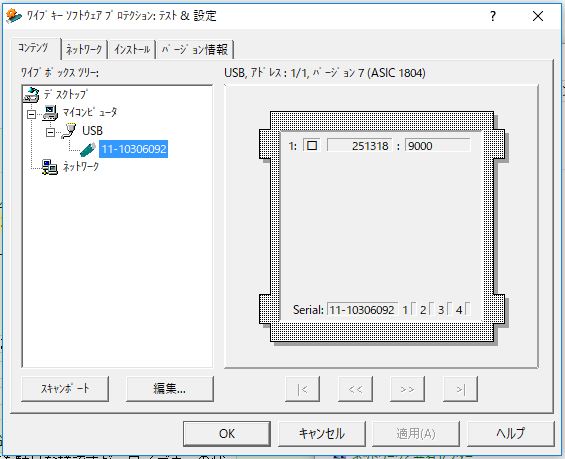Select the マイコンピュータ computer icon

tap(50, 113)
